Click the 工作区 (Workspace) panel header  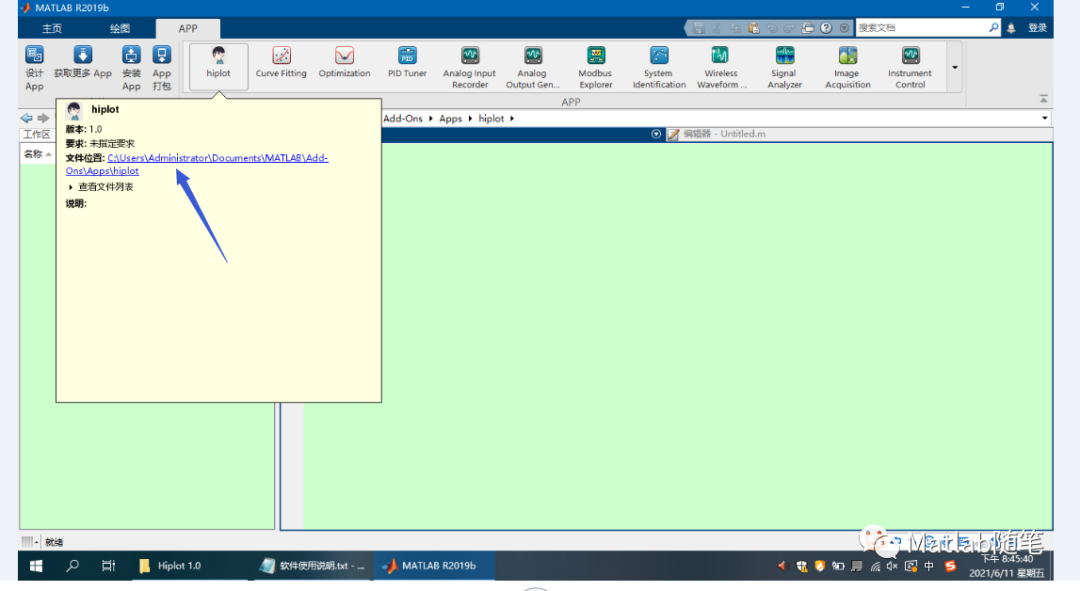pos(37,134)
